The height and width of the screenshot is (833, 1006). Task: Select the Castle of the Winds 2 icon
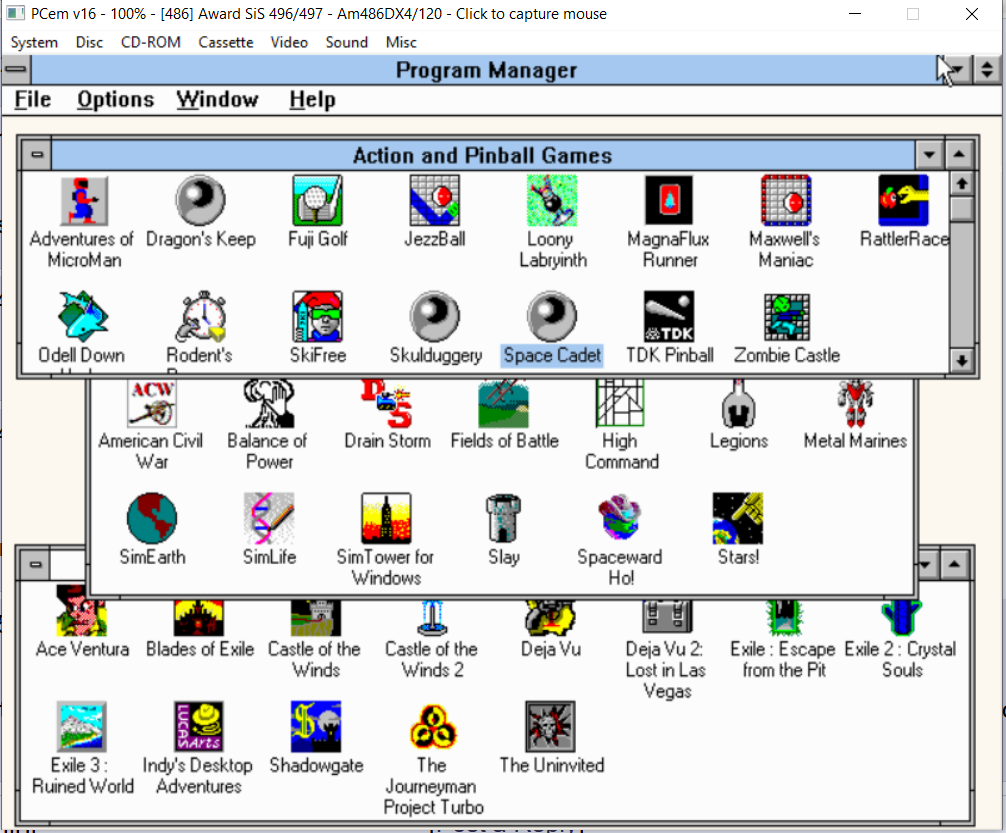coord(432,618)
